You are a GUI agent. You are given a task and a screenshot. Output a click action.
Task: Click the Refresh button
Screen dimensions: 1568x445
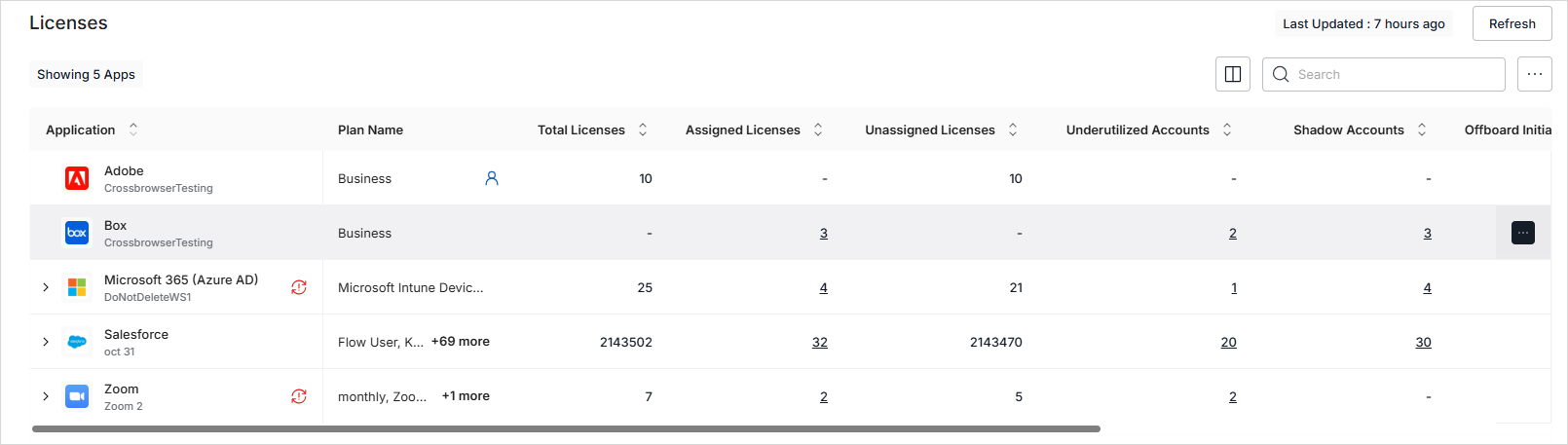point(1512,23)
